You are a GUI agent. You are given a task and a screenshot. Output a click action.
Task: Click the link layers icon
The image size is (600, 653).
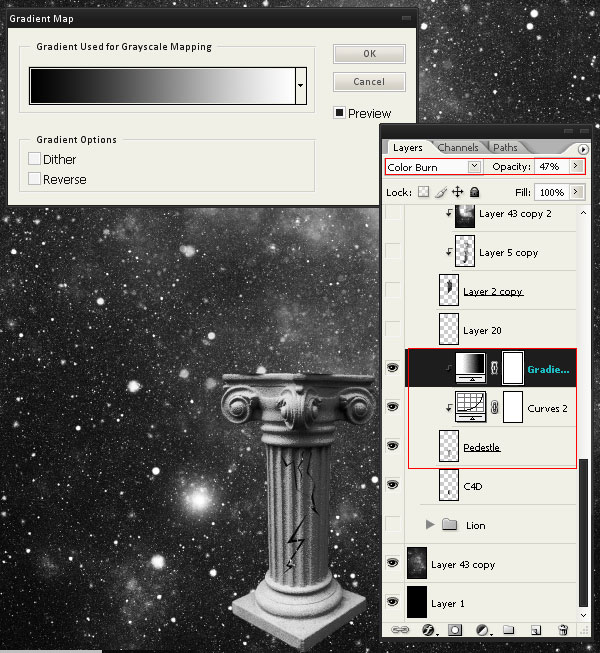click(400, 630)
